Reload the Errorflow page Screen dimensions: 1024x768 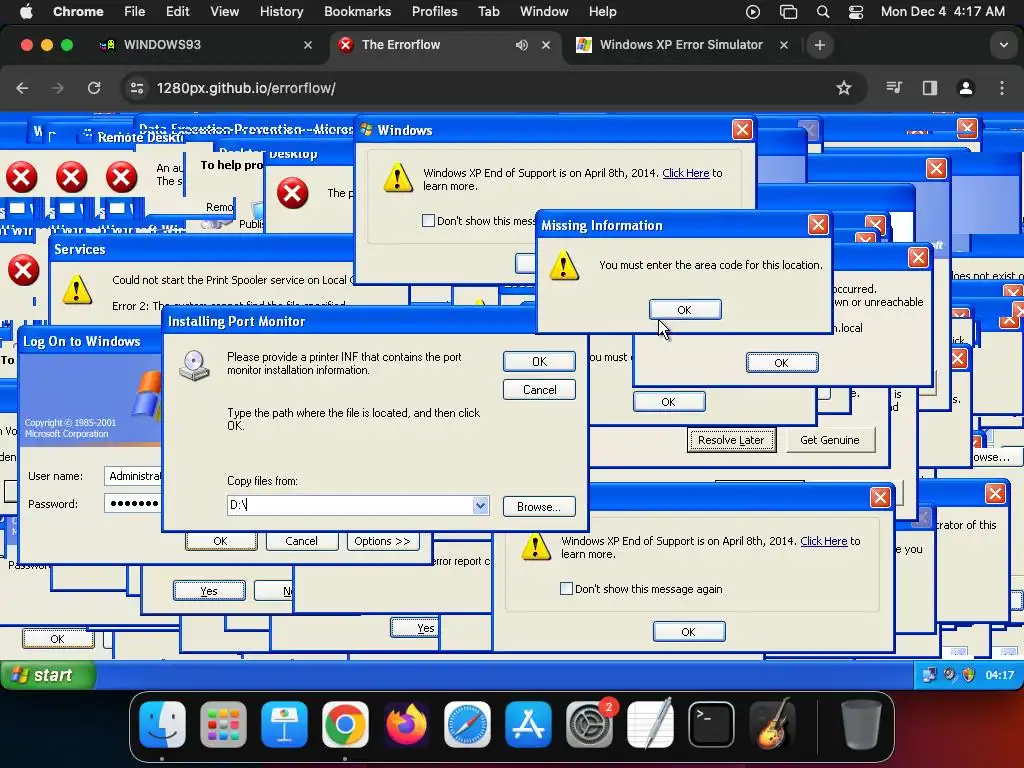pos(94,88)
